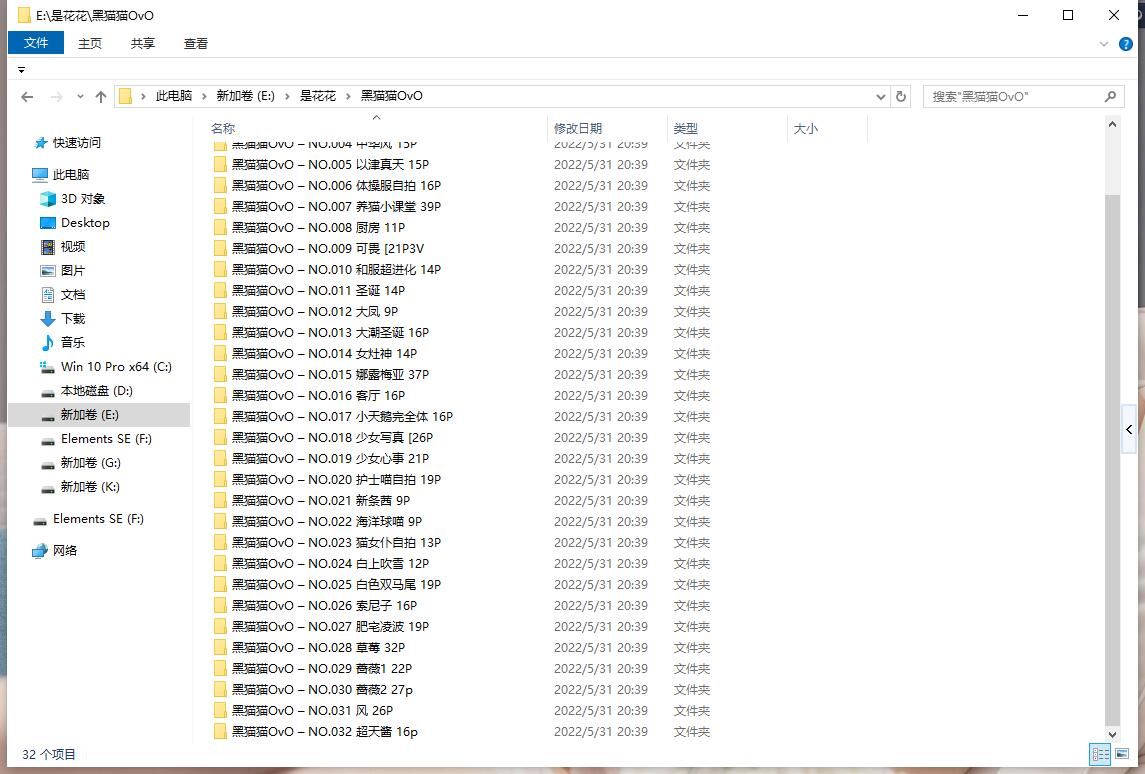1145x774 pixels.
Task: Sort by the 类型 column header
Action: (685, 129)
